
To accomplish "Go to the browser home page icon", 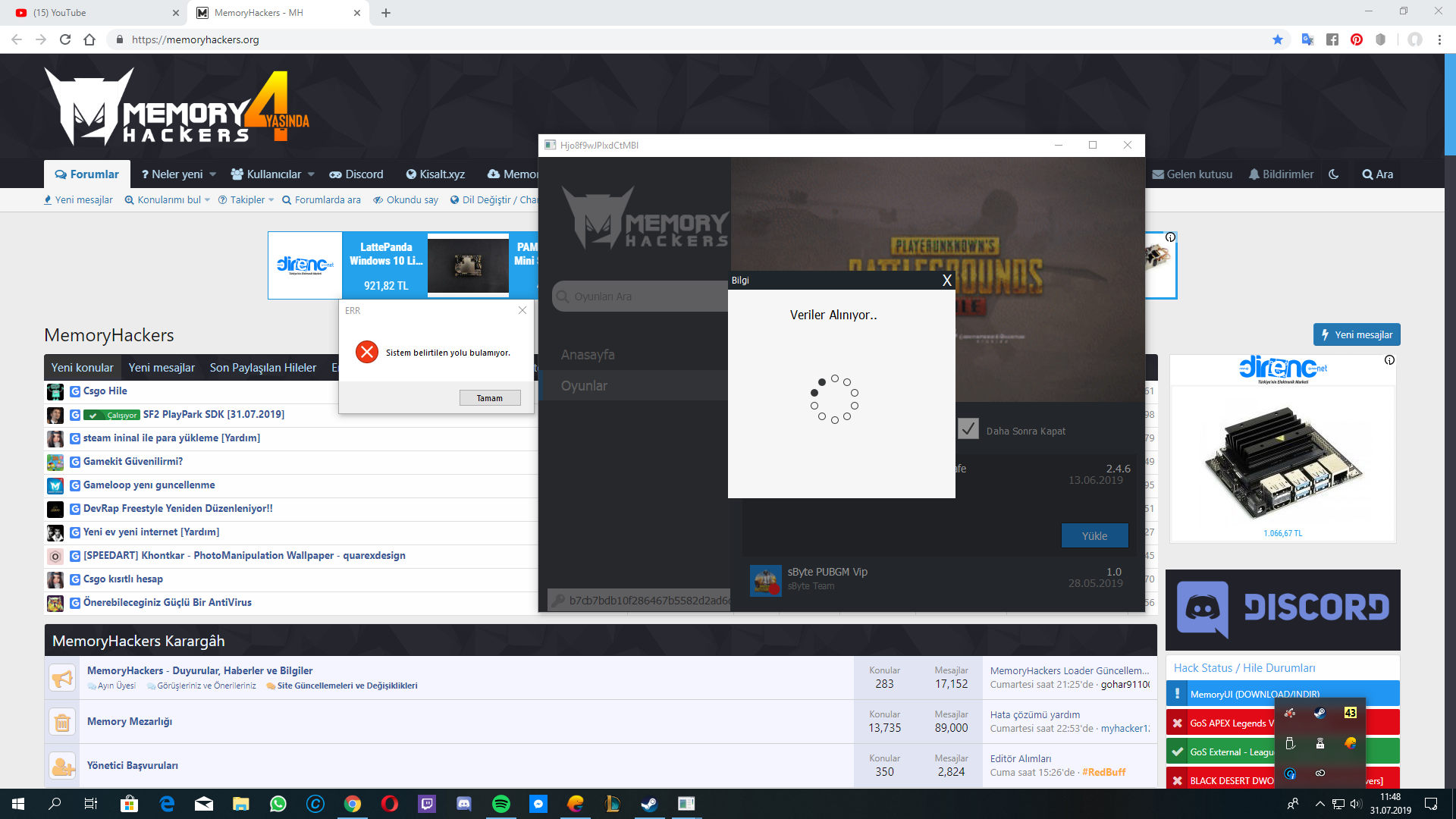I will [89, 39].
